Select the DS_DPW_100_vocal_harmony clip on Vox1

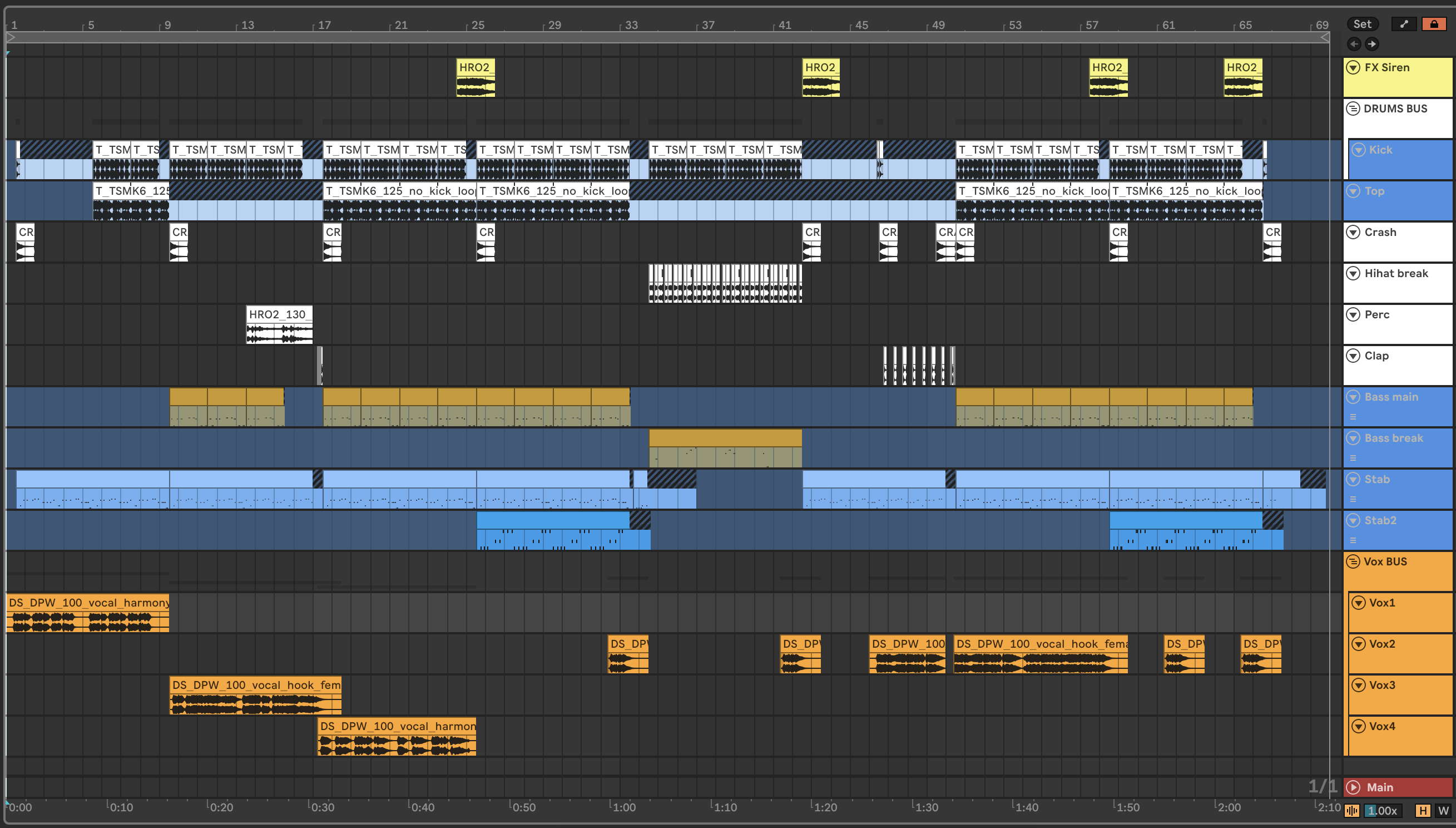click(x=88, y=603)
